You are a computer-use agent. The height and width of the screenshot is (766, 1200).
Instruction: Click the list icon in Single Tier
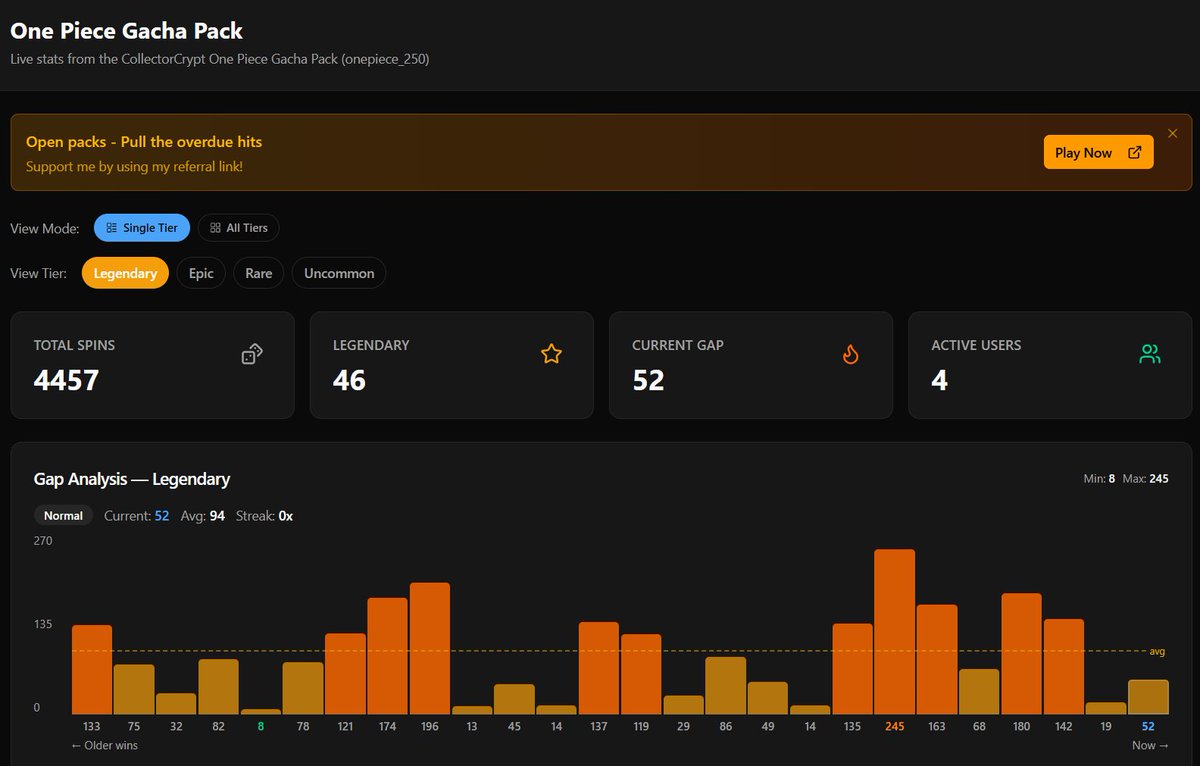[x=112, y=228]
